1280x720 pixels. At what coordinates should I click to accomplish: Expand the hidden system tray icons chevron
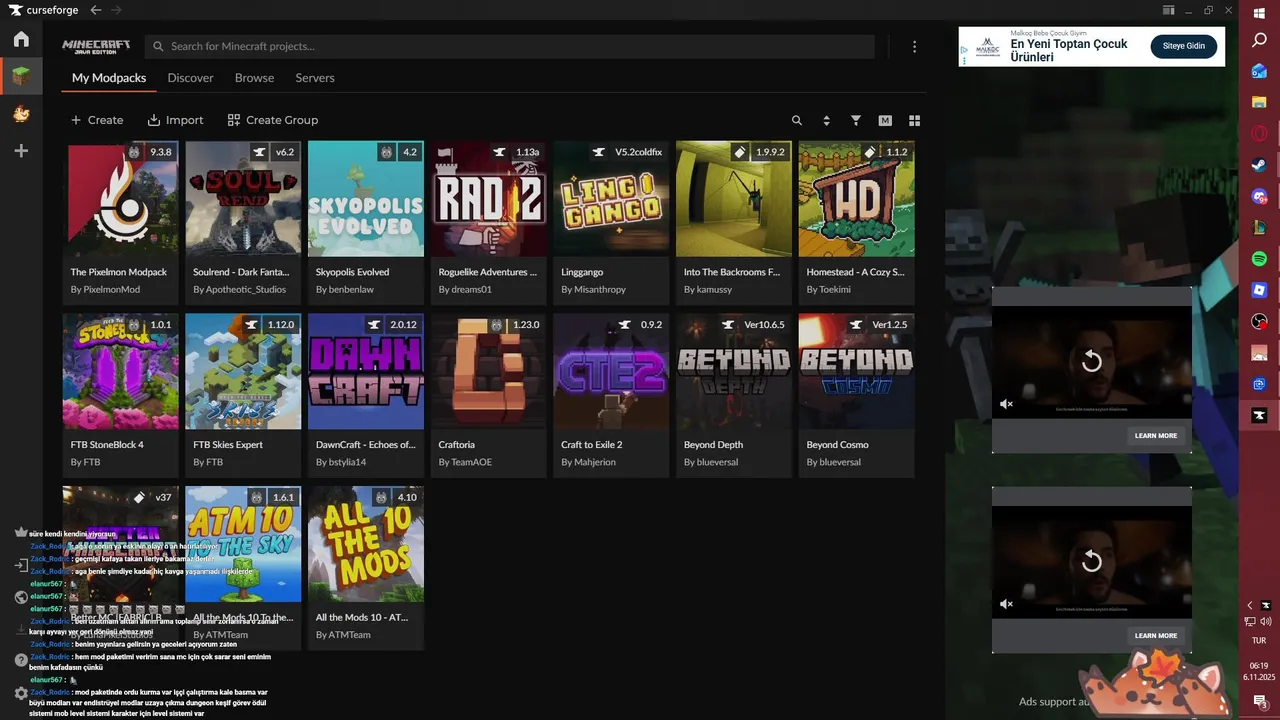click(1250, 605)
